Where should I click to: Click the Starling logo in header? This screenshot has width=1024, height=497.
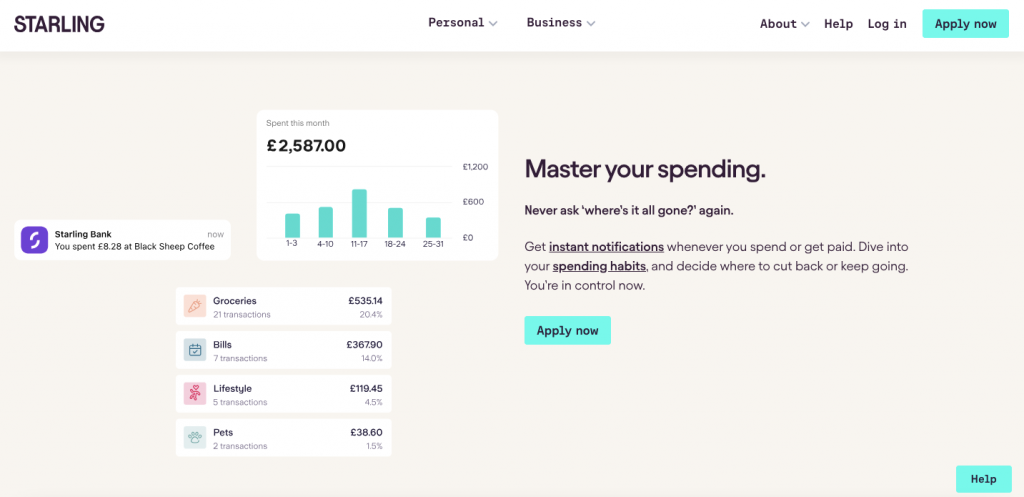pos(59,24)
